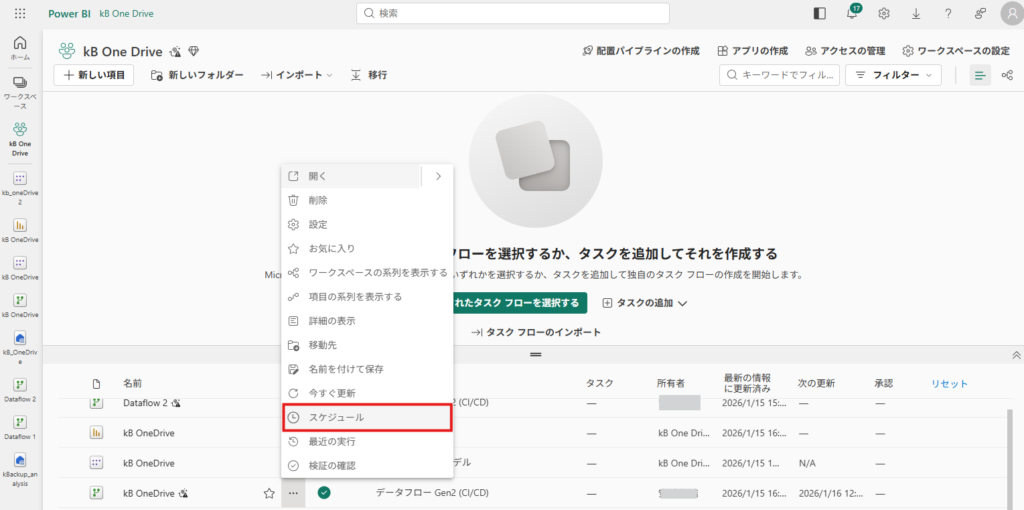The image size is (1024, 510).
Task: Click the top search box
Action: coord(513,13)
